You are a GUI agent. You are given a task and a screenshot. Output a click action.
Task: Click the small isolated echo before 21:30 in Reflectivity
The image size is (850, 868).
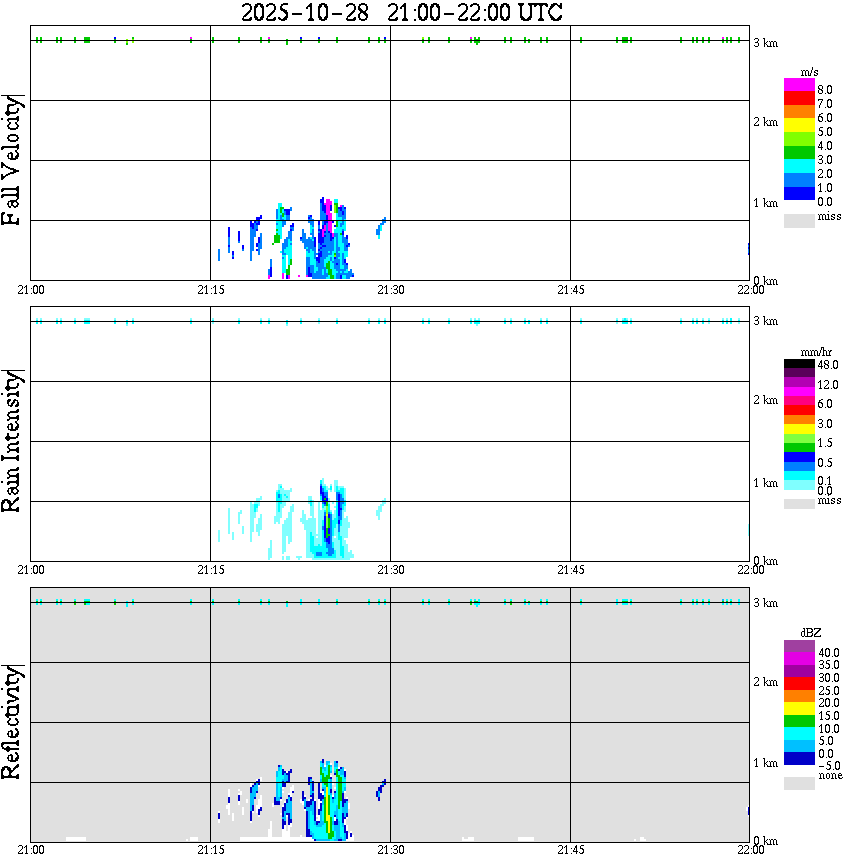(x=381, y=789)
